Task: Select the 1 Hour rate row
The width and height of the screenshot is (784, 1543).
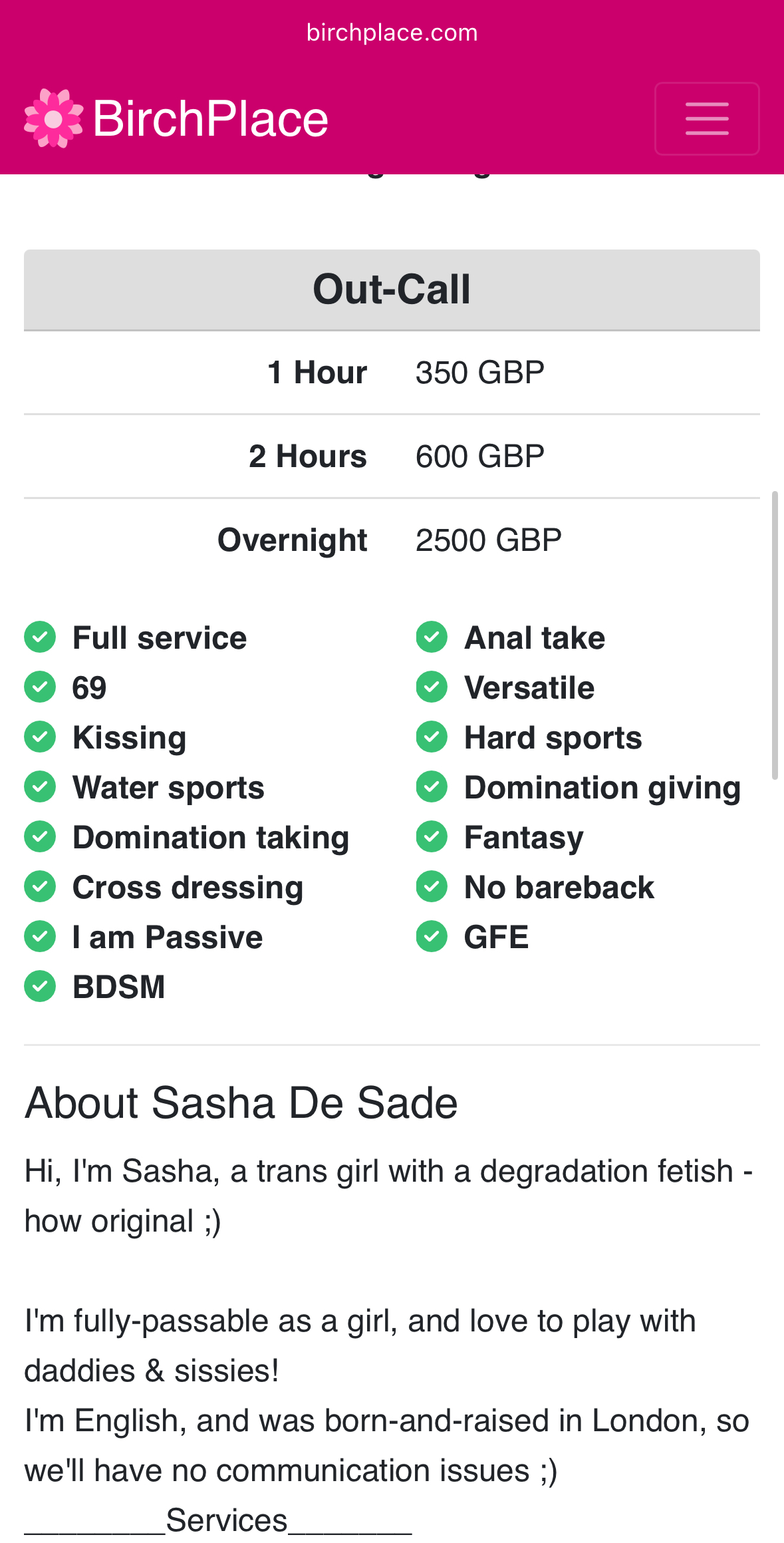Action: click(x=392, y=373)
